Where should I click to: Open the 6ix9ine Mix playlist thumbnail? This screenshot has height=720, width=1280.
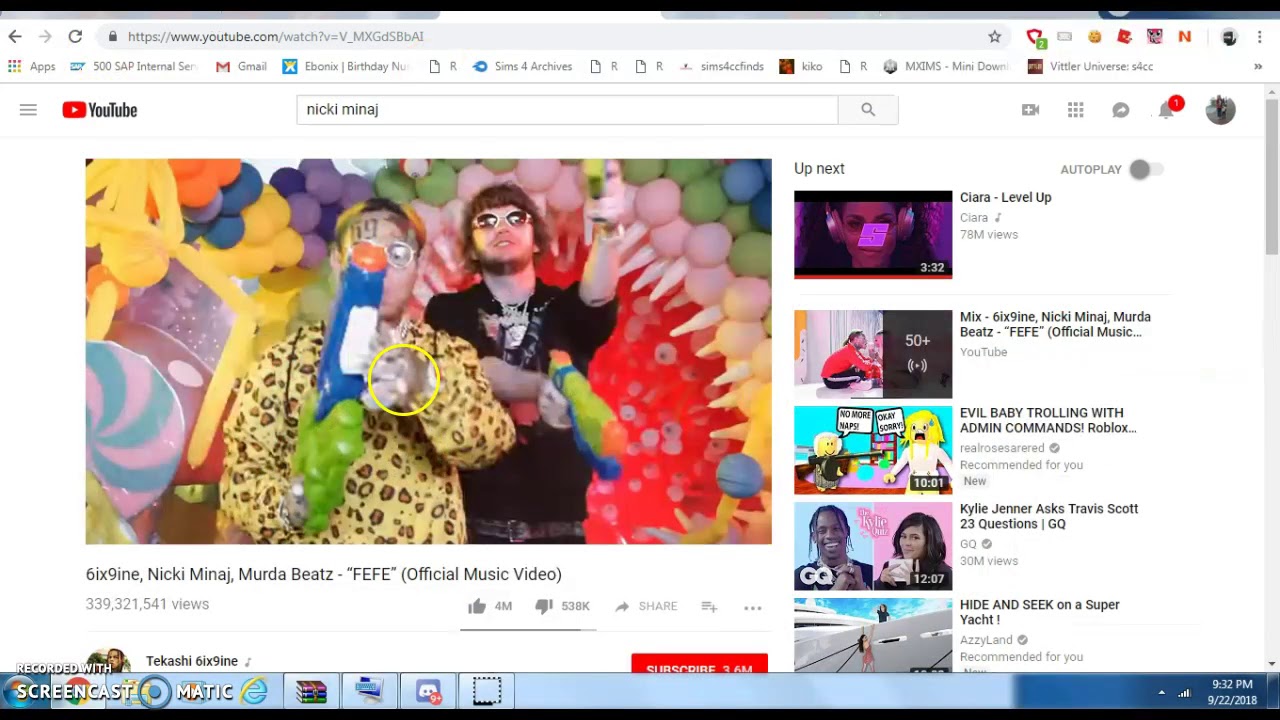click(873, 354)
